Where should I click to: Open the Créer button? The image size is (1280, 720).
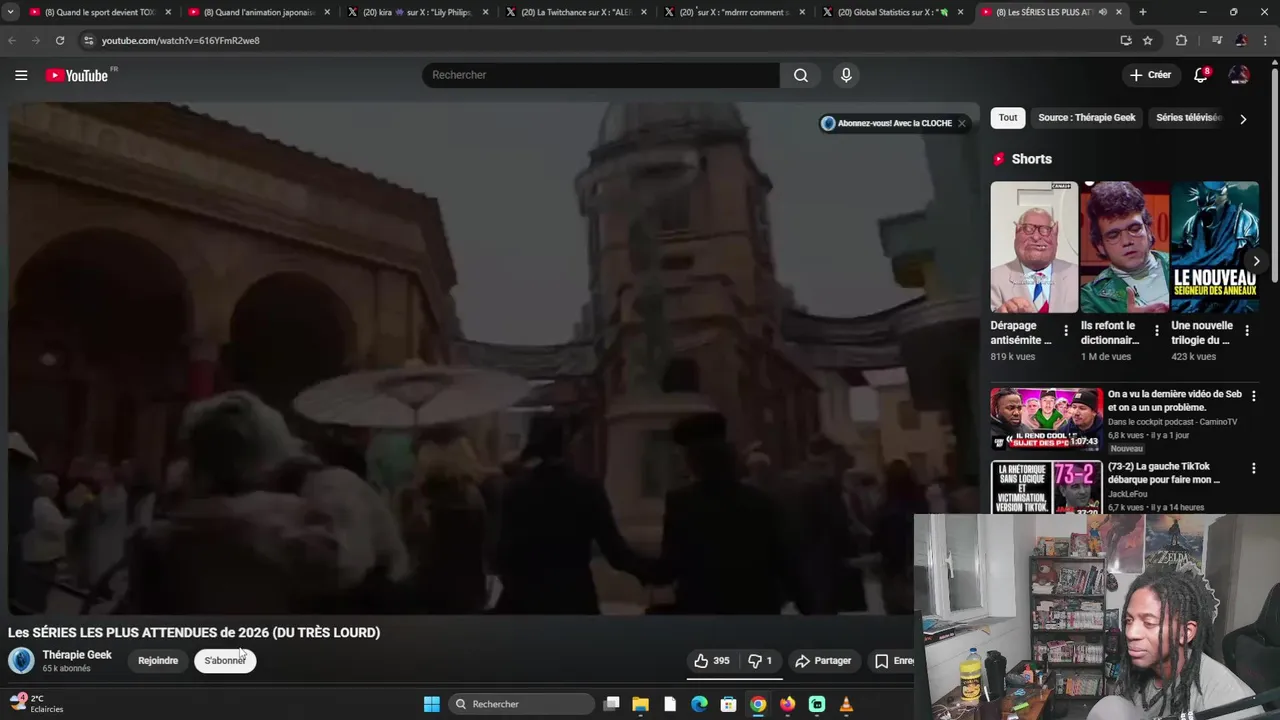[1150, 75]
